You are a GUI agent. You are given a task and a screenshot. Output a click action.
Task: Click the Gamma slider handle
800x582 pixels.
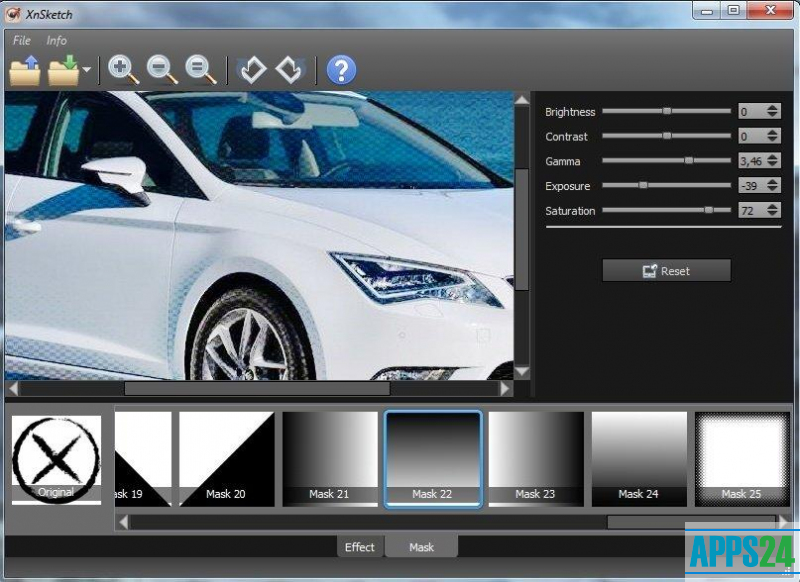pyautogui.click(x=688, y=160)
